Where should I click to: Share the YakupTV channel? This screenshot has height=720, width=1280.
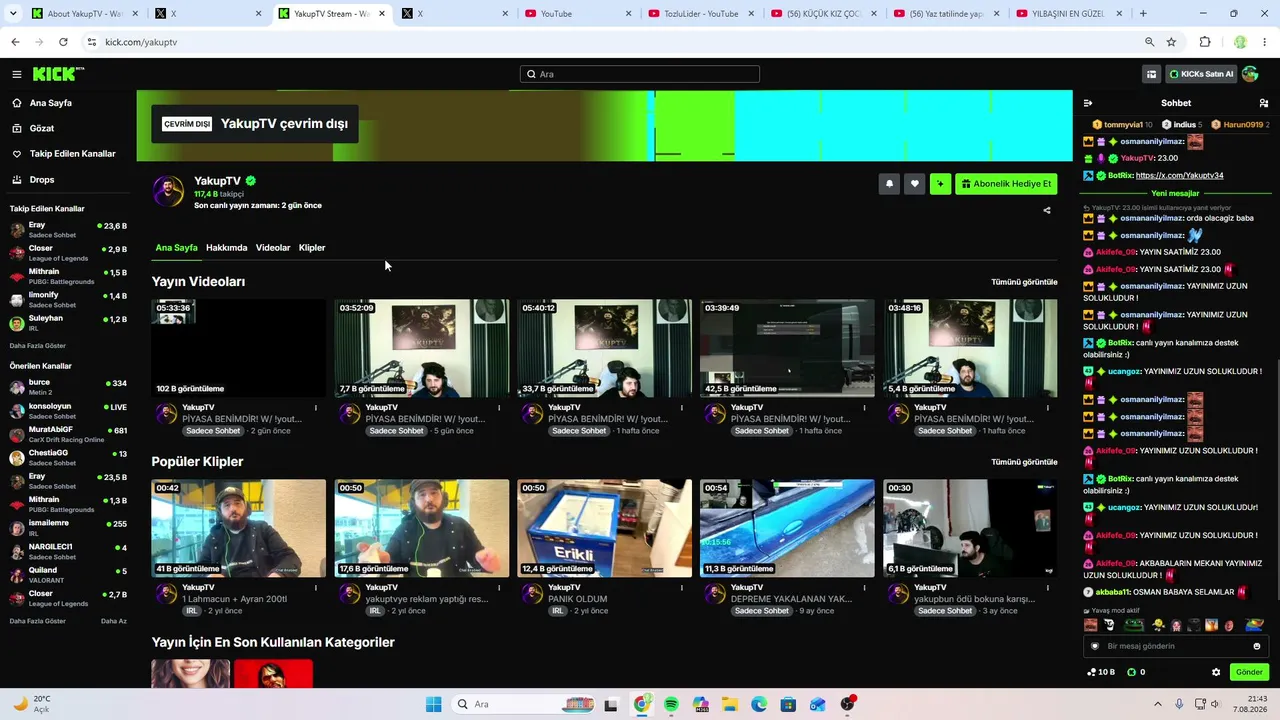pos(1047,211)
